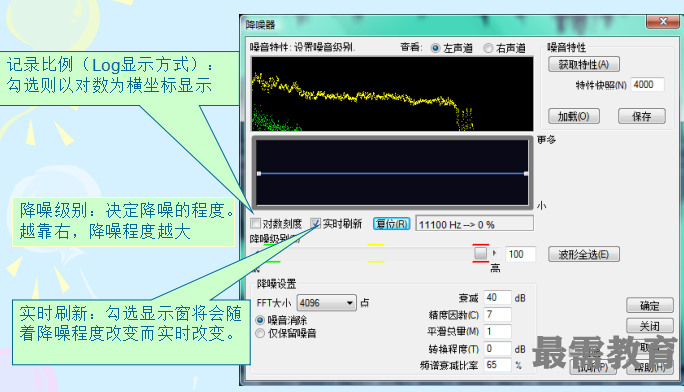Close the 降噪器 dialog with the X button
Viewport: 684px width, 392px height.
pos(663,21)
